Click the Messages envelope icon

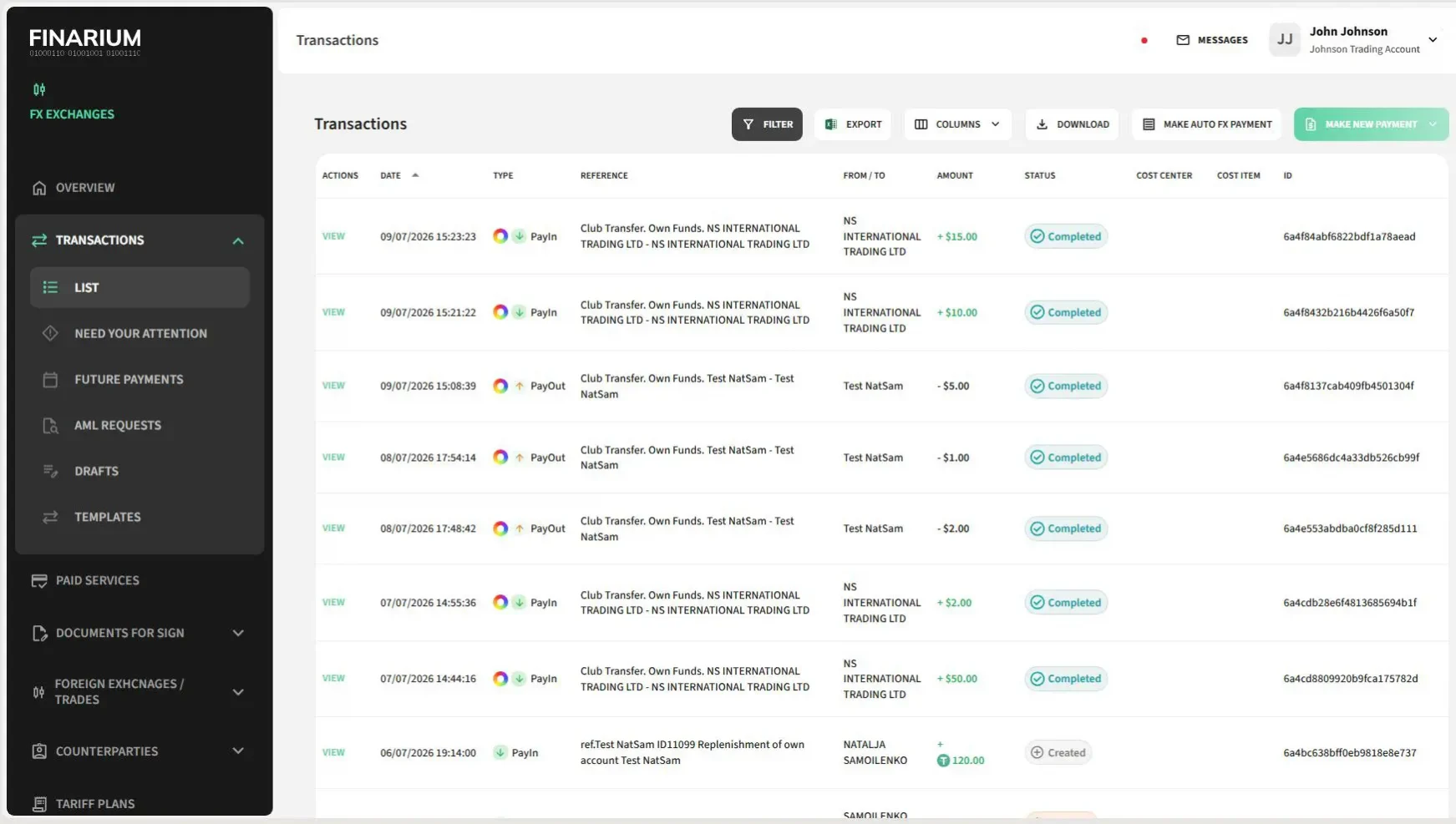(1183, 40)
